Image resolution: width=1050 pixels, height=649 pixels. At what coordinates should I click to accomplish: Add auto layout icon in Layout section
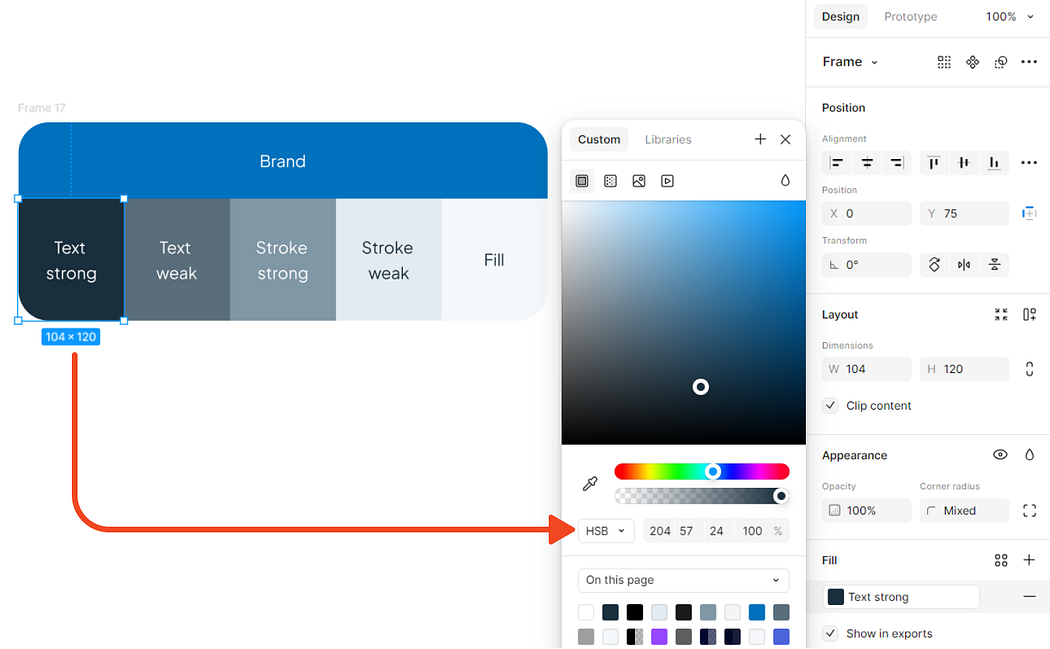pyautogui.click(x=1029, y=315)
